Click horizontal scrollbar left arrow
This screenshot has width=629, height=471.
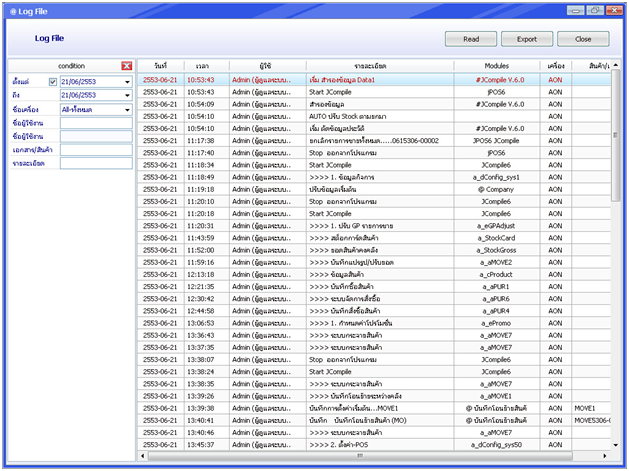point(143,456)
